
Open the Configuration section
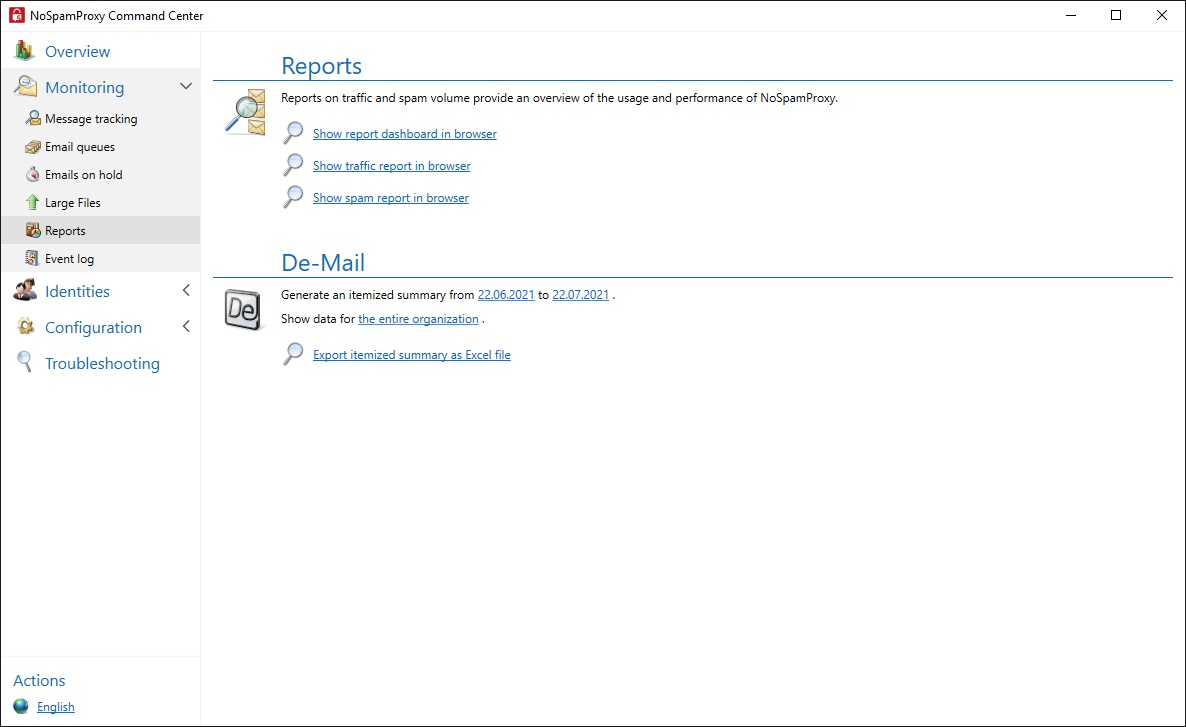[x=93, y=328]
